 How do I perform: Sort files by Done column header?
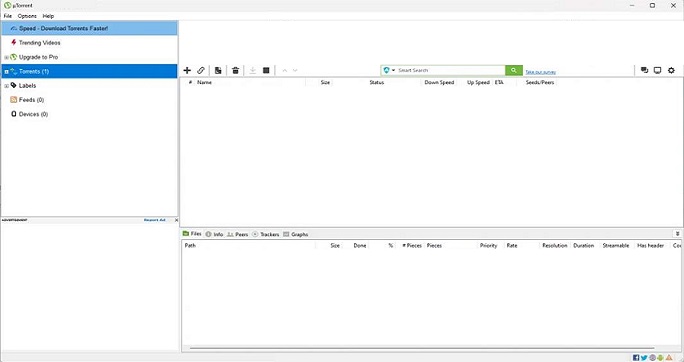[x=360, y=246]
